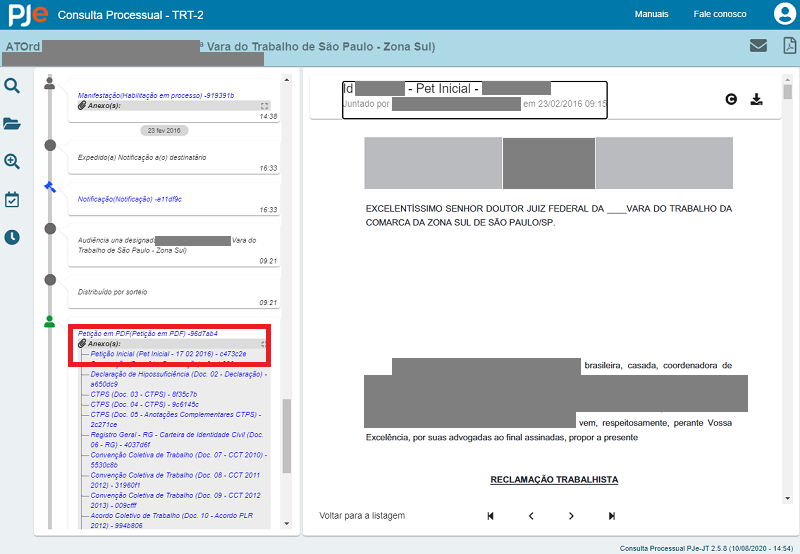Open the envelope icon in header bar
Viewport: 800px width, 554px height.
tap(759, 45)
